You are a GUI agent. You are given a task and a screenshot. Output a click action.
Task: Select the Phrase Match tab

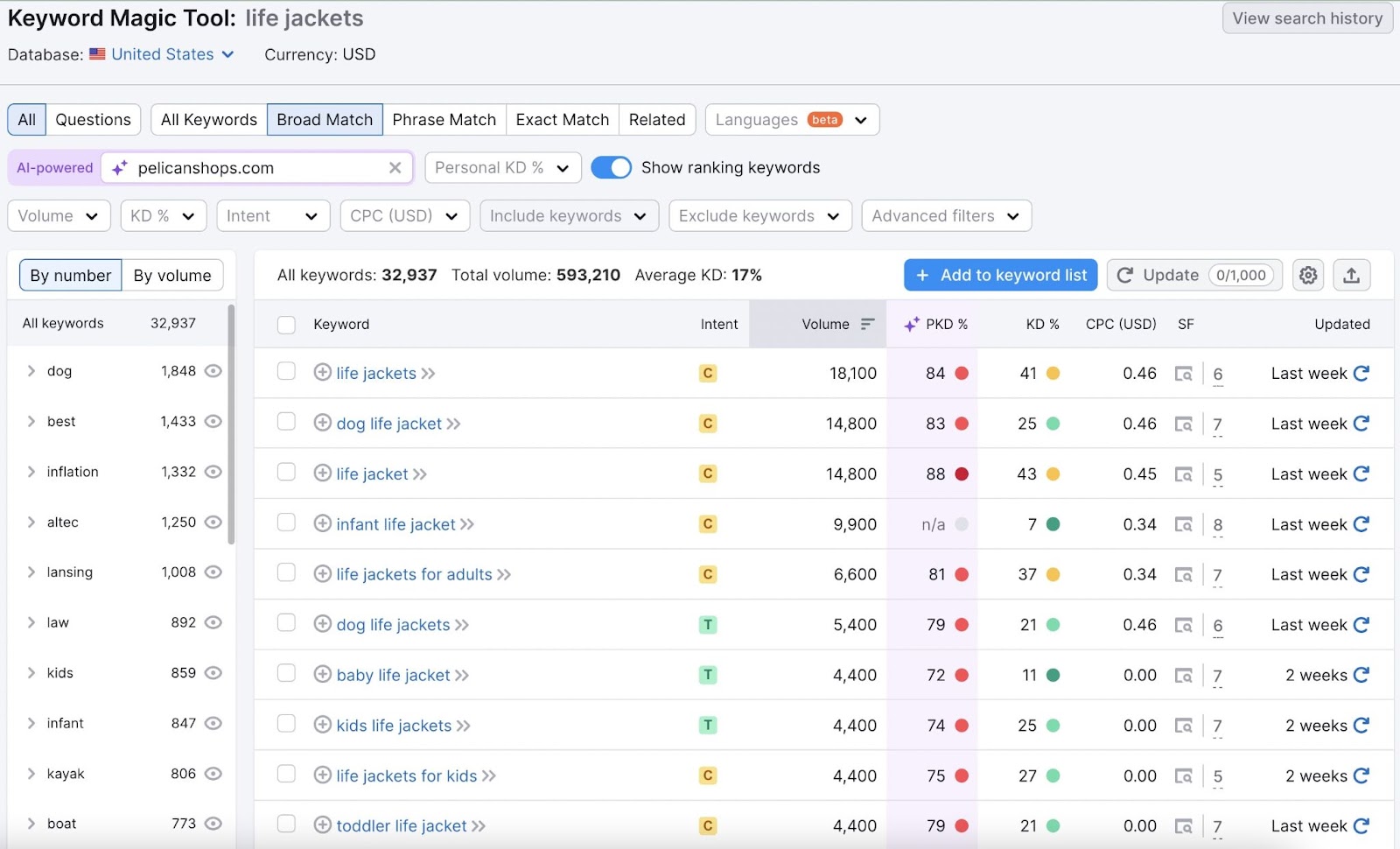(x=444, y=119)
